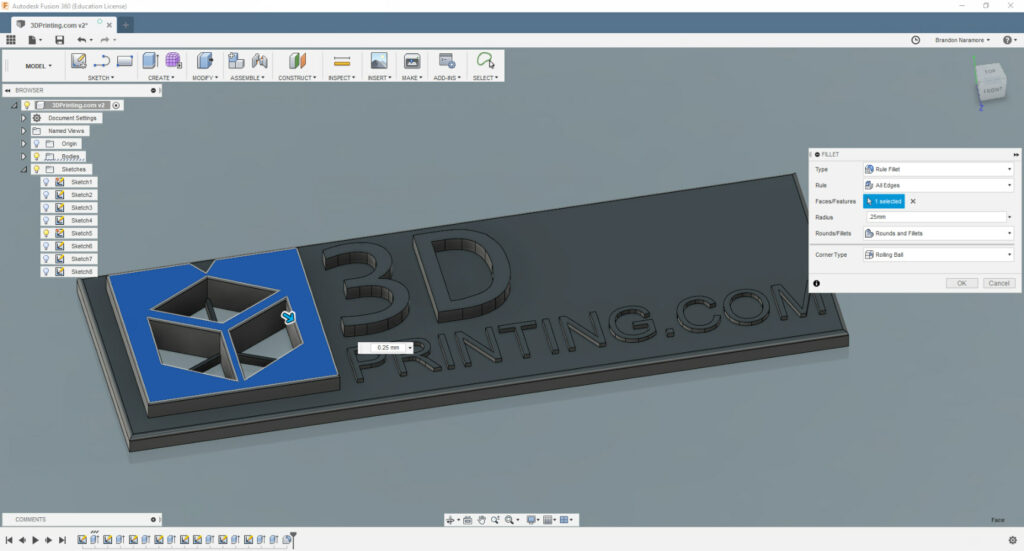Click the 0.25 mm canvas value box
The image size is (1024, 551).
pos(385,348)
